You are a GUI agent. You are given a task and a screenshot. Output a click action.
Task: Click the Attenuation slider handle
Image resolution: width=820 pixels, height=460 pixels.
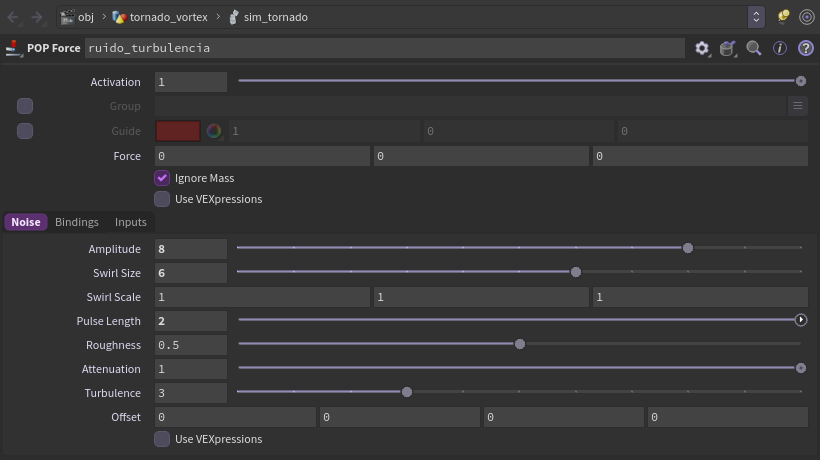coord(801,368)
